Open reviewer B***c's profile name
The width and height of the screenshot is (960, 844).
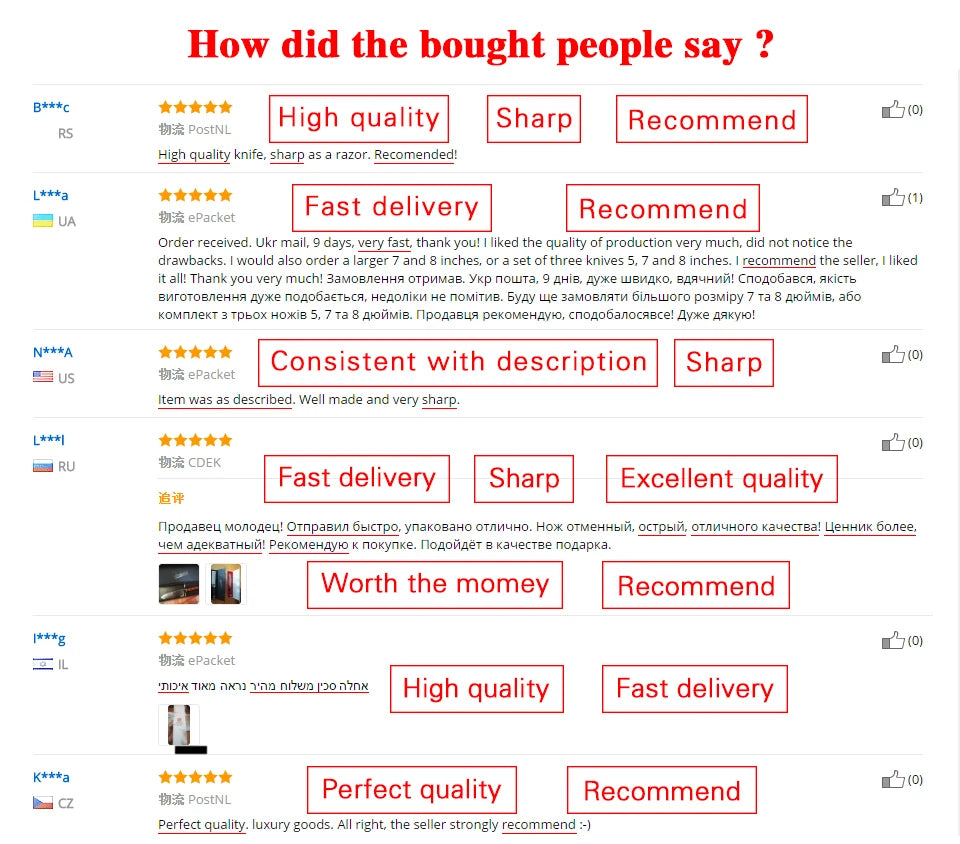(x=51, y=108)
